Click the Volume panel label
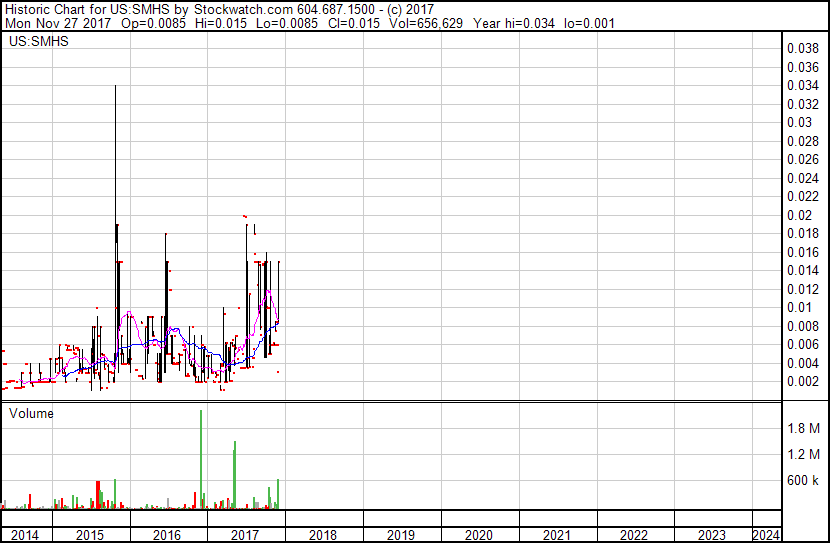Viewport: 830px width, 543px height. pos(31,413)
